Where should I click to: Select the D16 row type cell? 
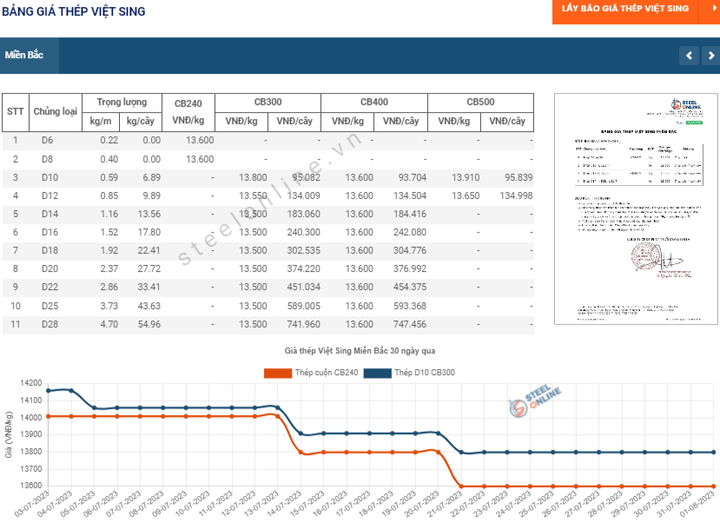50,232
